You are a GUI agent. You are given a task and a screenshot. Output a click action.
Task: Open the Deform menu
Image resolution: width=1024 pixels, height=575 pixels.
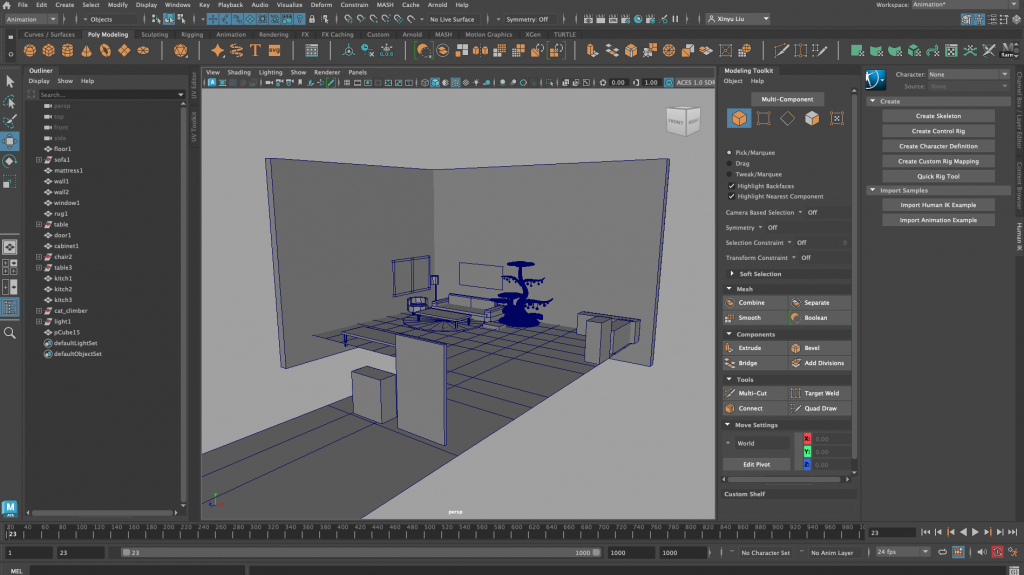[320, 5]
